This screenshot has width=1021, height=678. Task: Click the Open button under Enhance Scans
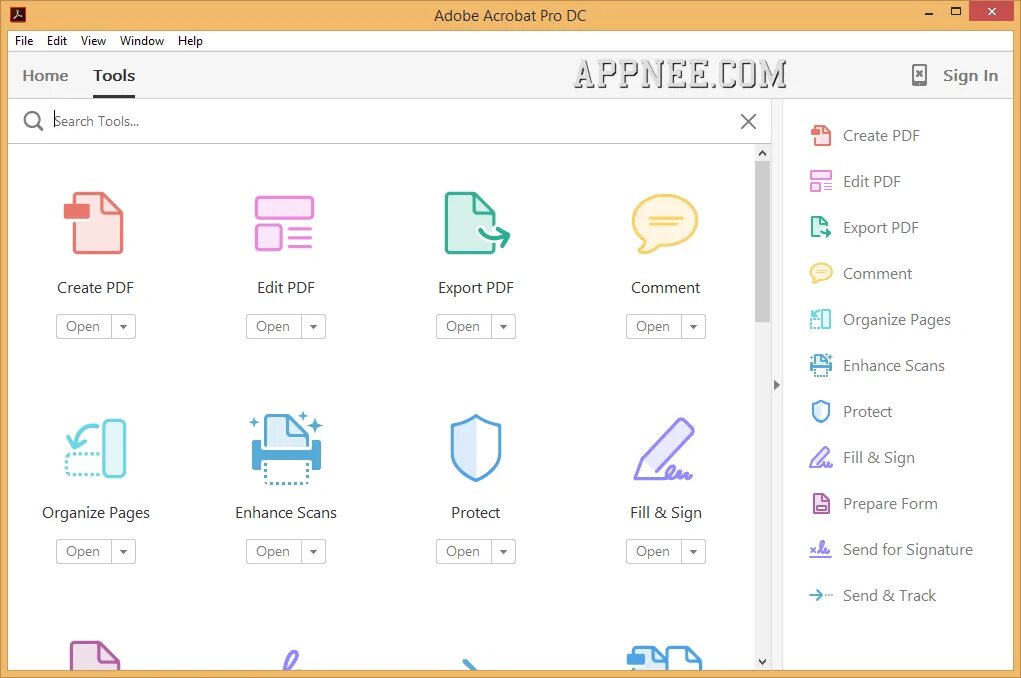(273, 552)
